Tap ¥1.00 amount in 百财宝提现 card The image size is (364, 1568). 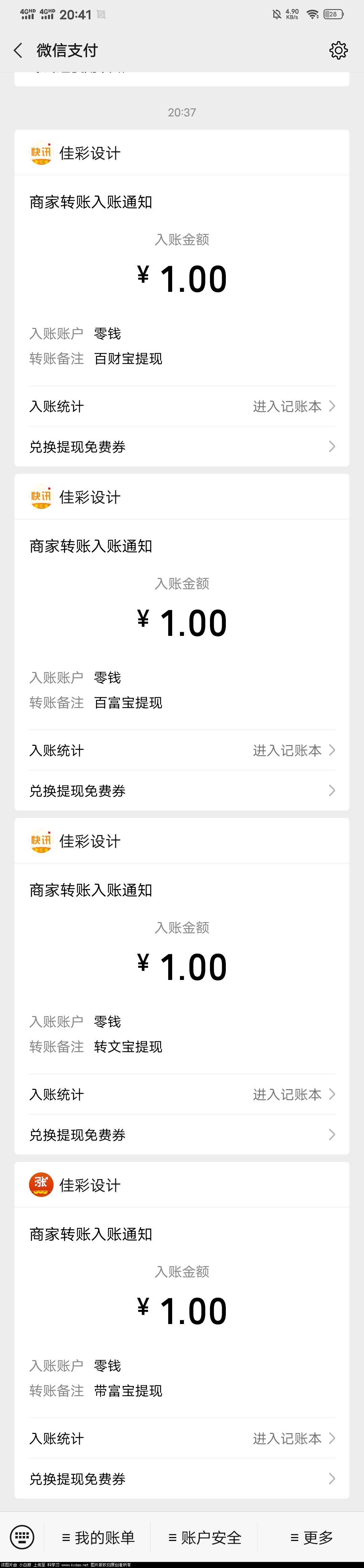pos(182,279)
